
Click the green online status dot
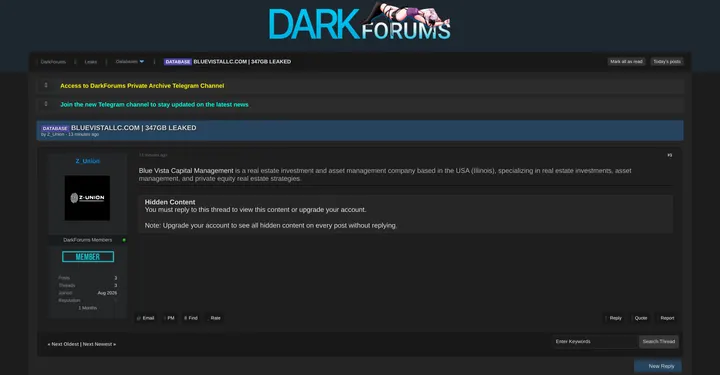click(124, 240)
